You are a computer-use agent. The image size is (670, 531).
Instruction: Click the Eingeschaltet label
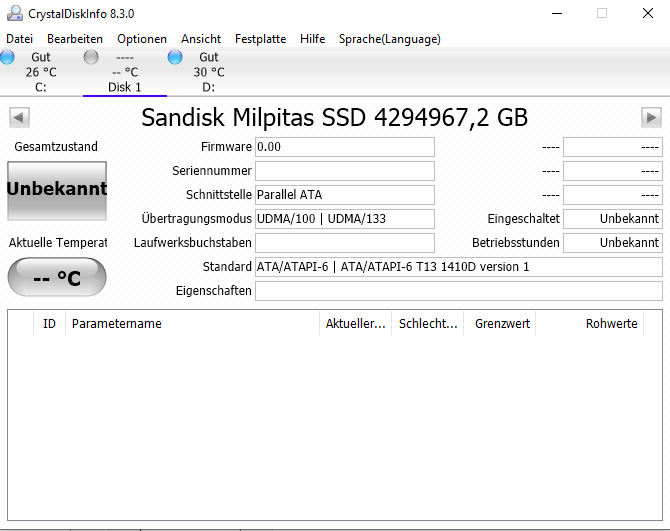click(523, 219)
